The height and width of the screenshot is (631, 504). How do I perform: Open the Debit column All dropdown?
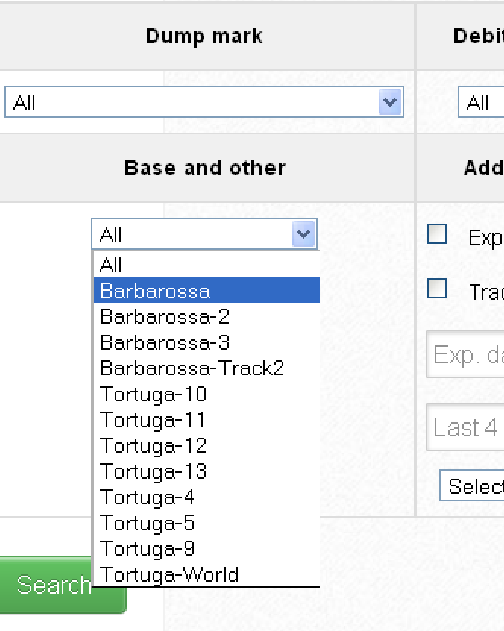pyautogui.click(x=481, y=102)
